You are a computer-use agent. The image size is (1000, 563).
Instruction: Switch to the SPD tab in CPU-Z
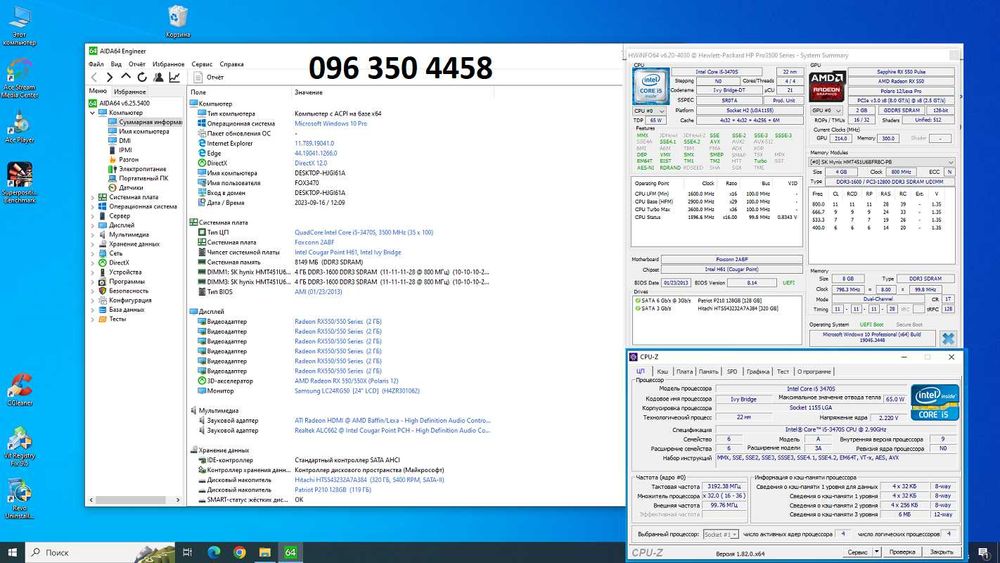coord(732,371)
